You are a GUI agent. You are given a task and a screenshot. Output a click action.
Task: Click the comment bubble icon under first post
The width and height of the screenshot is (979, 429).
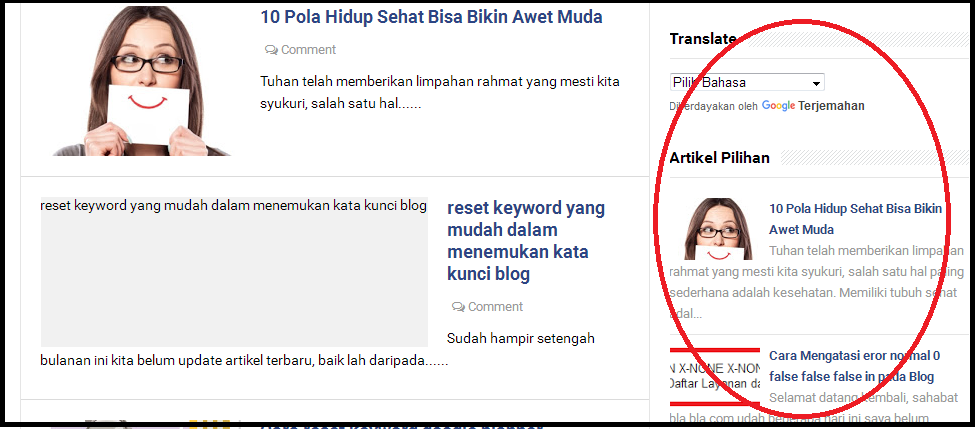tap(271, 49)
